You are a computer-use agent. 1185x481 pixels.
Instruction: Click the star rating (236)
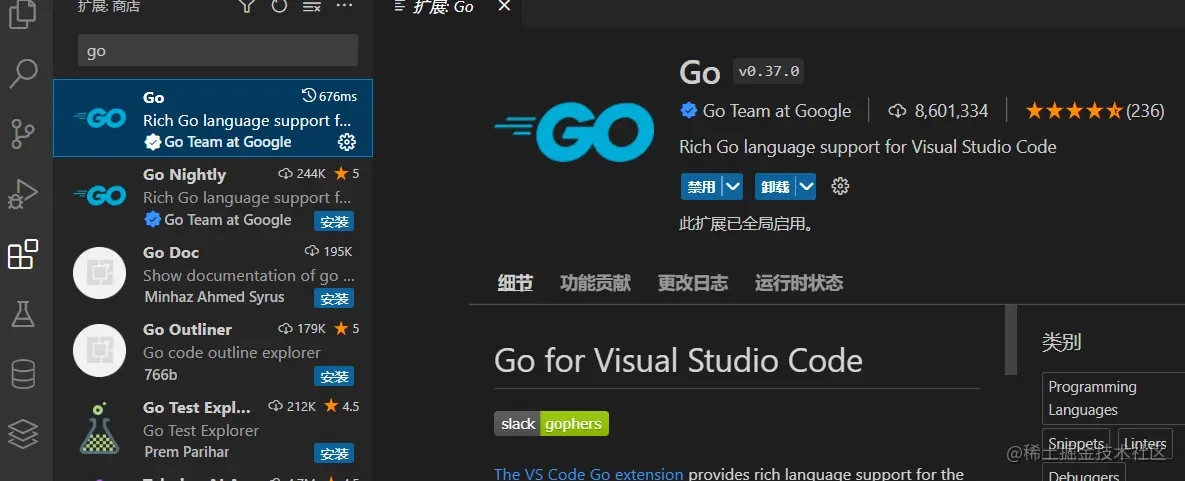point(1094,111)
